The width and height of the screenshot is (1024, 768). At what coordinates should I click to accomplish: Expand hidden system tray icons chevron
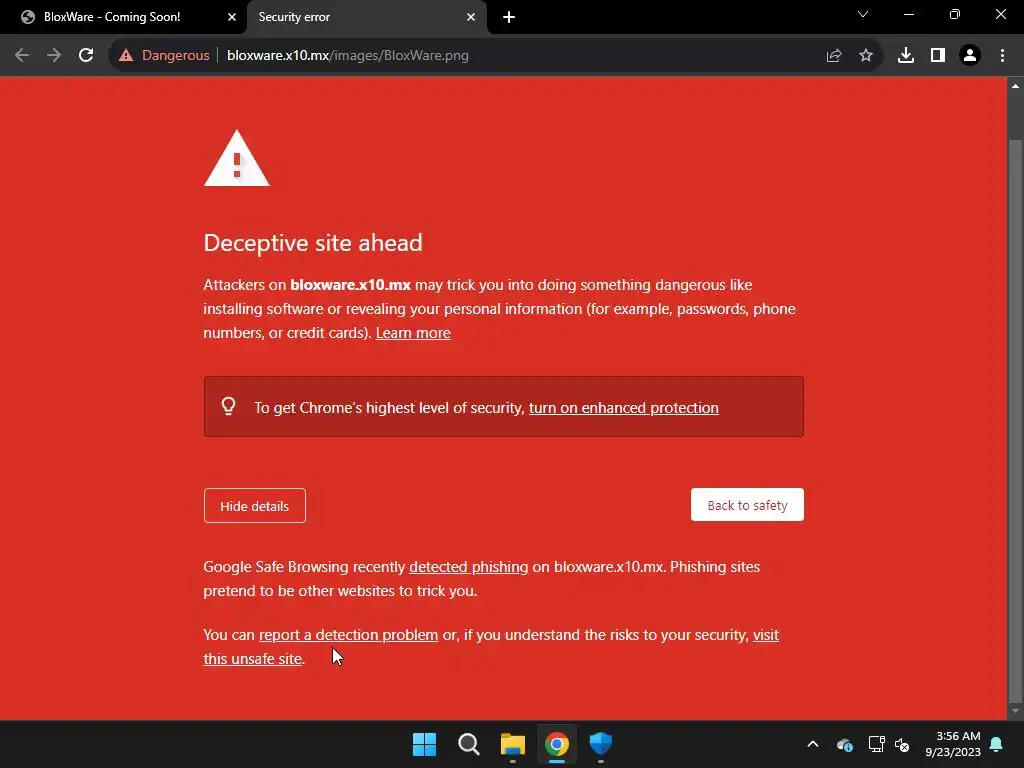pyautogui.click(x=813, y=744)
